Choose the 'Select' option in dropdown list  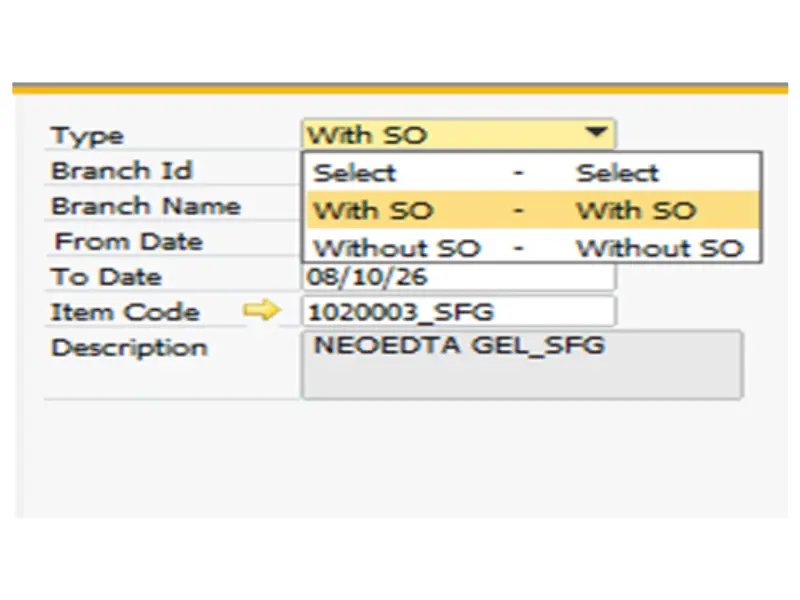point(532,172)
